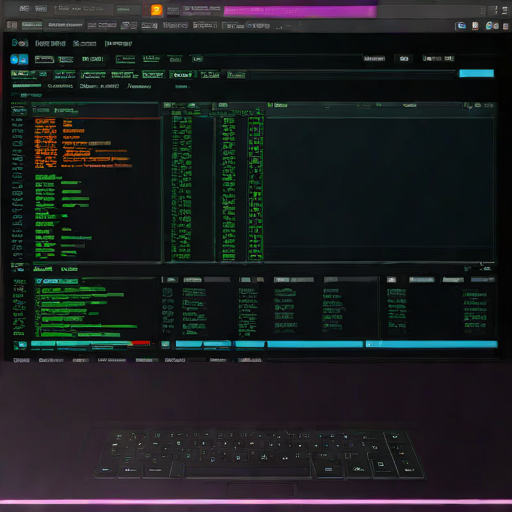Click the small icon left of the first cyan bar
This screenshot has width=512, height=512.
pos(166,344)
